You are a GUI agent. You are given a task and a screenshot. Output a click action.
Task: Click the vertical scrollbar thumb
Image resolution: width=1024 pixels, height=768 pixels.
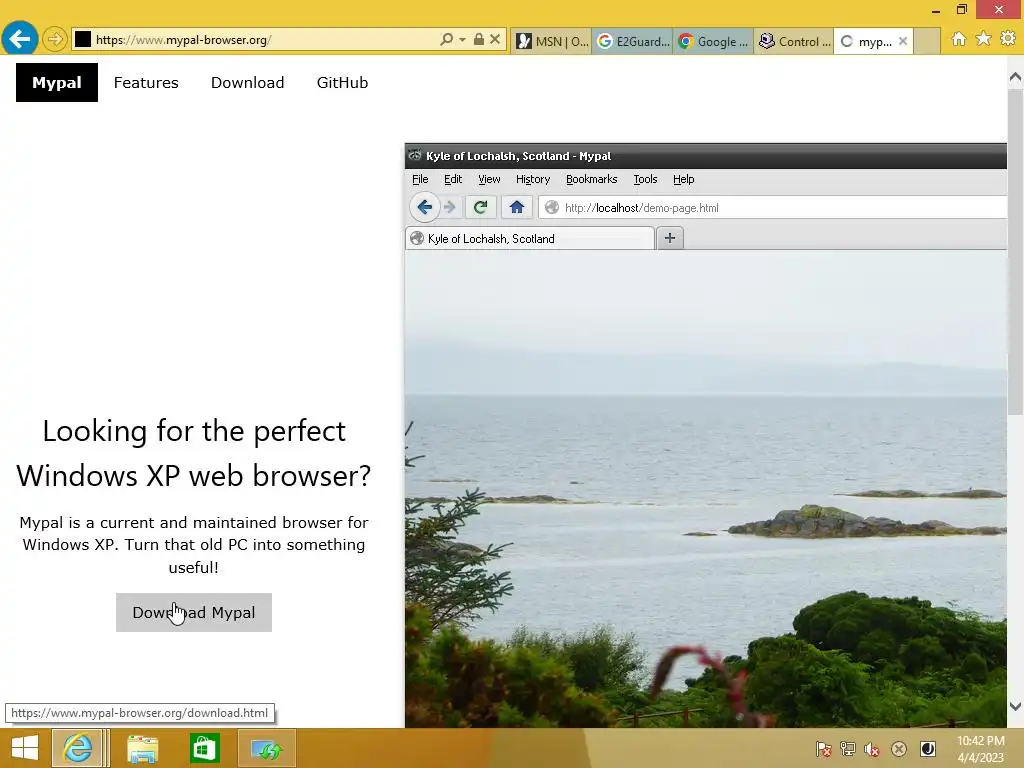(x=1015, y=251)
